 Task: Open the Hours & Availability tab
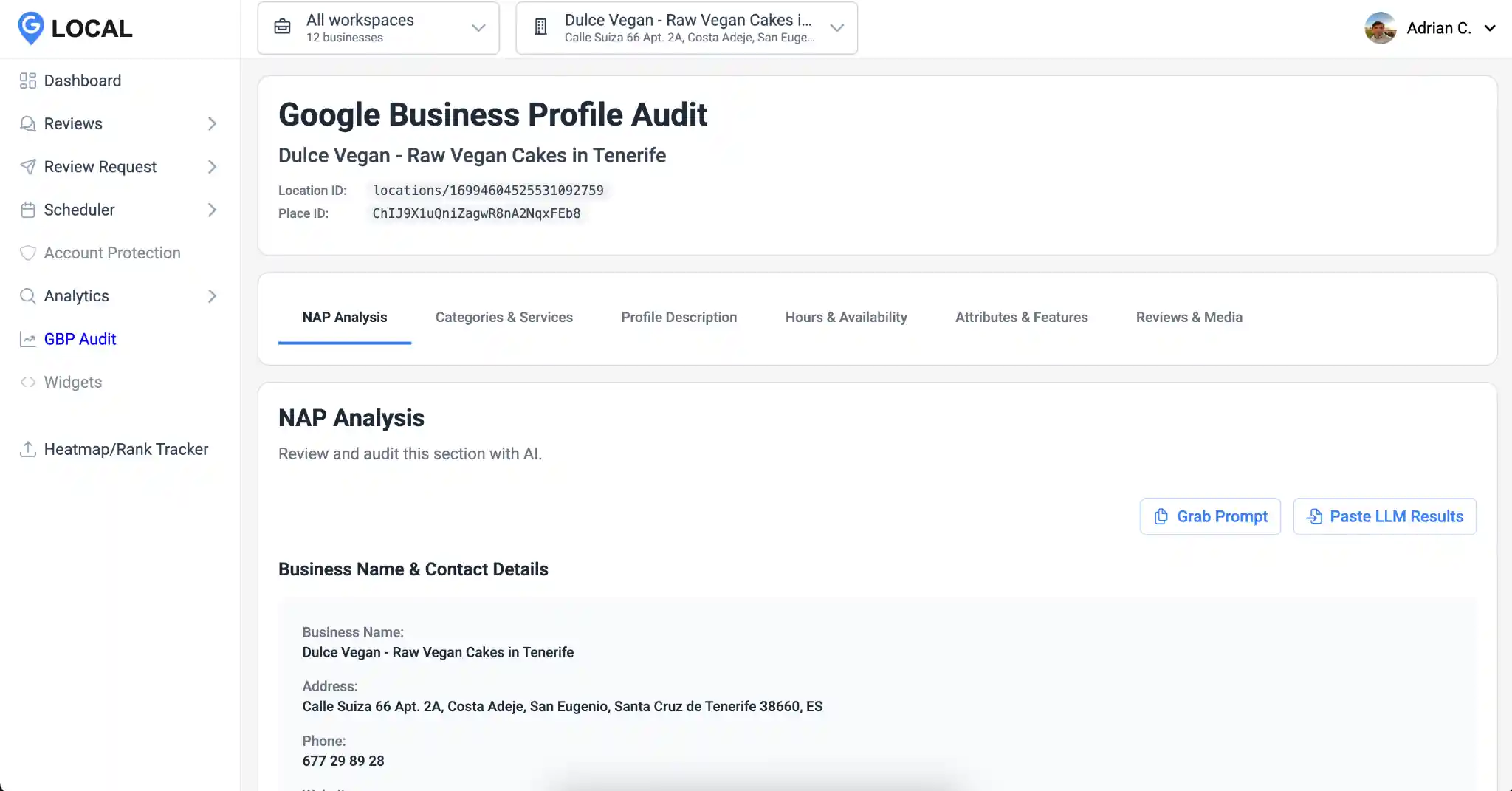point(845,317)
